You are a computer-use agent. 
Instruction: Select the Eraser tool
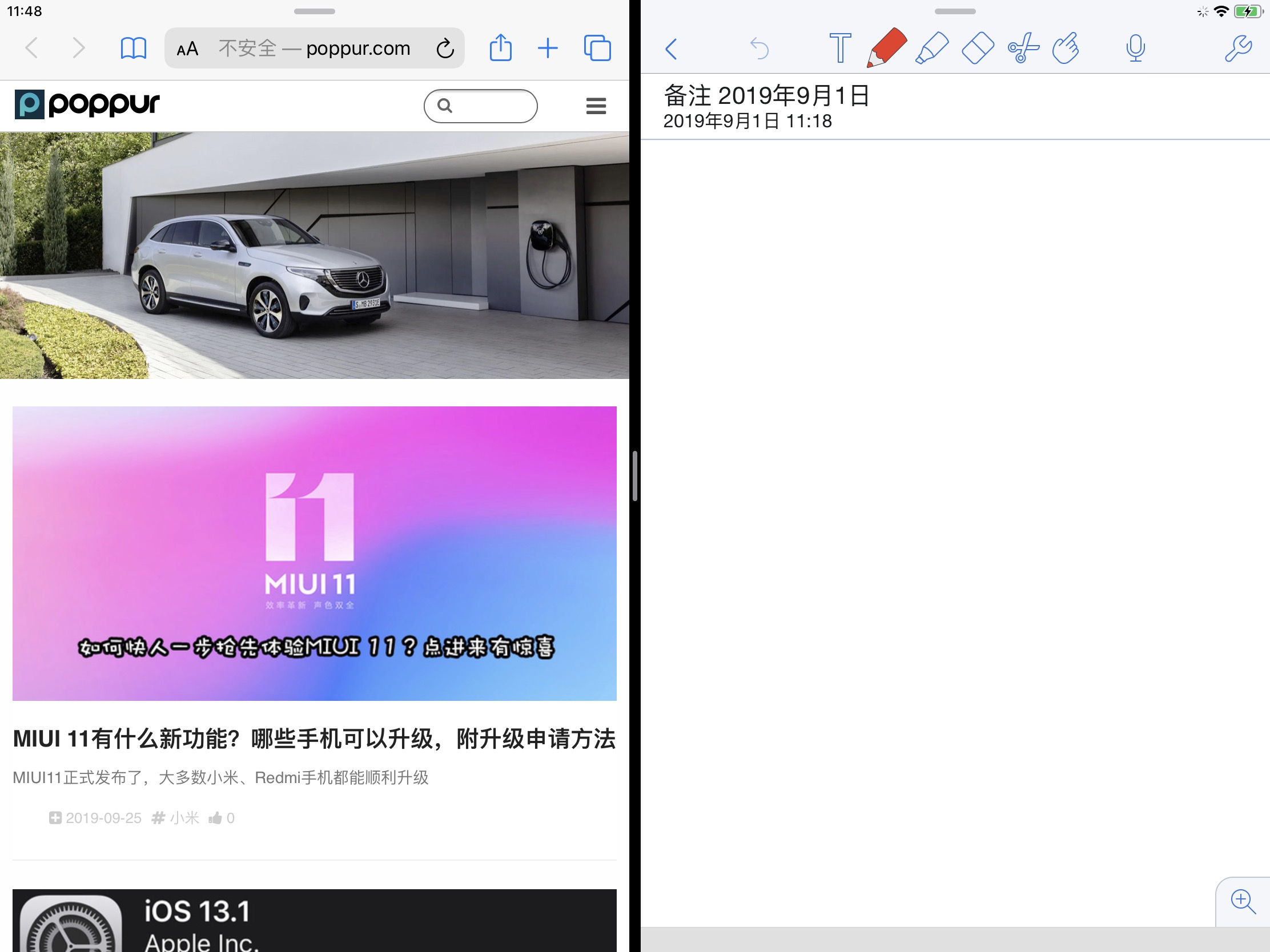[x=977, y=47]
